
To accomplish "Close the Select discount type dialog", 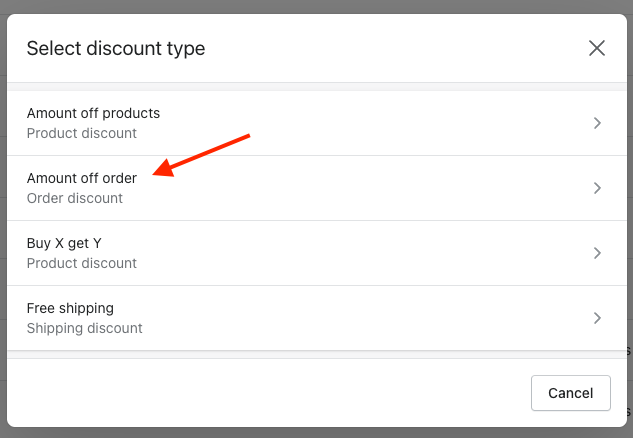I will coord(597,48).
